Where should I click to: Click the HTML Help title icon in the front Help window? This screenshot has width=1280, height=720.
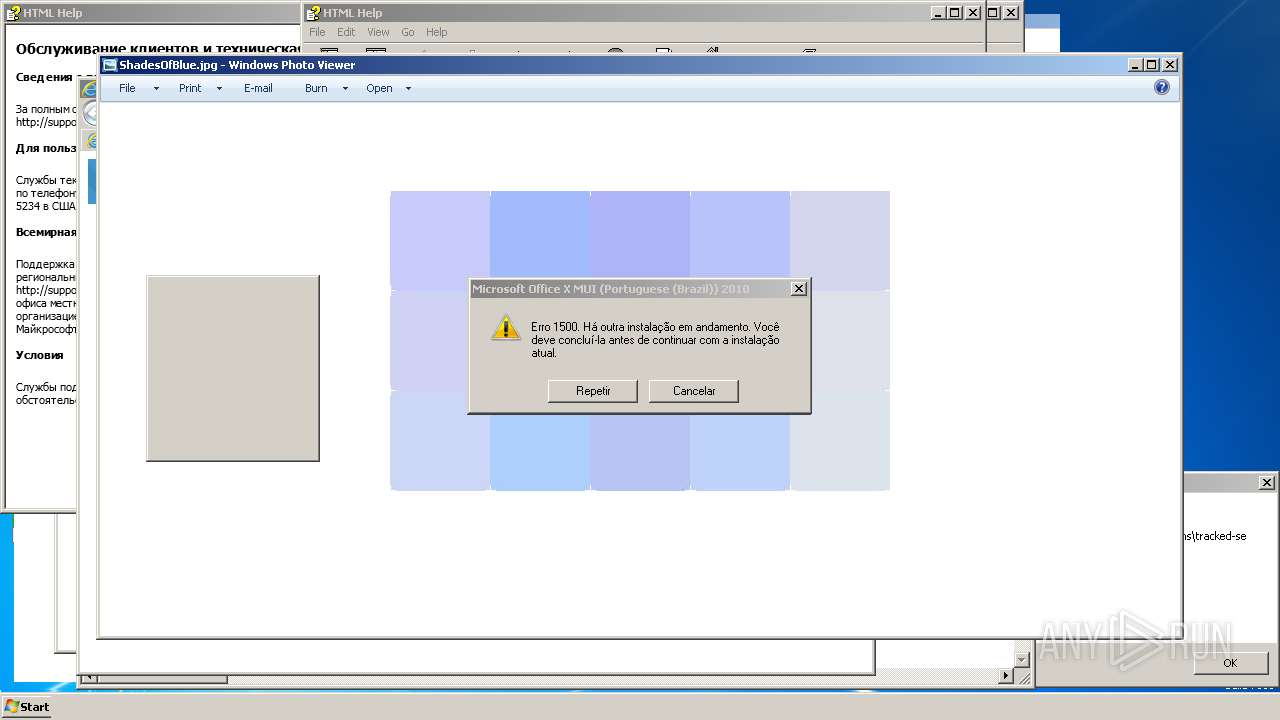313,13
